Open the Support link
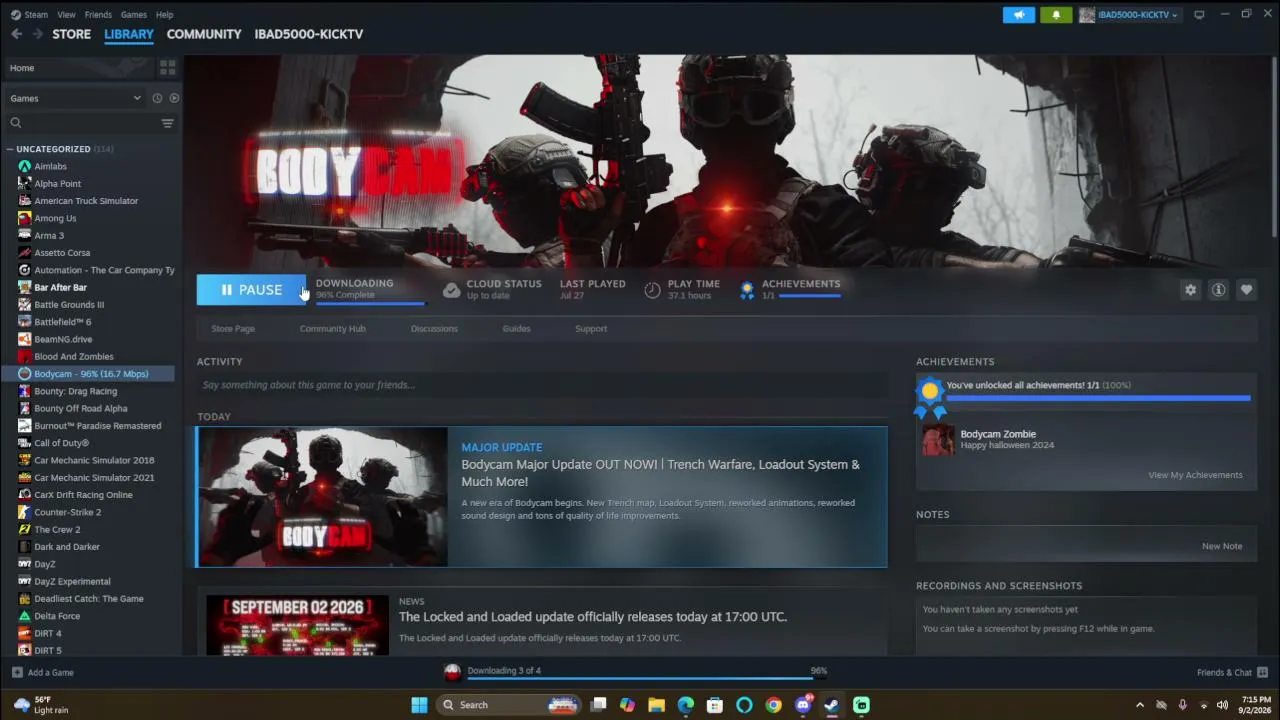Viewport: 1280px width, 720px height. pos(591,328)
